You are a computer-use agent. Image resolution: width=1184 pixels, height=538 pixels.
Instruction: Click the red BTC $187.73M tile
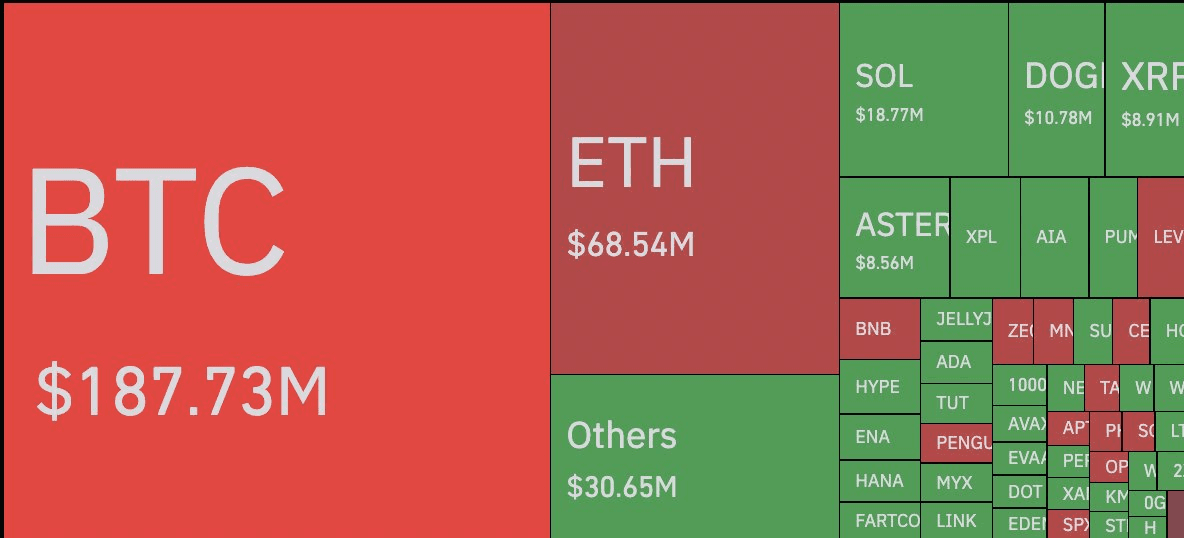point(277,270)
